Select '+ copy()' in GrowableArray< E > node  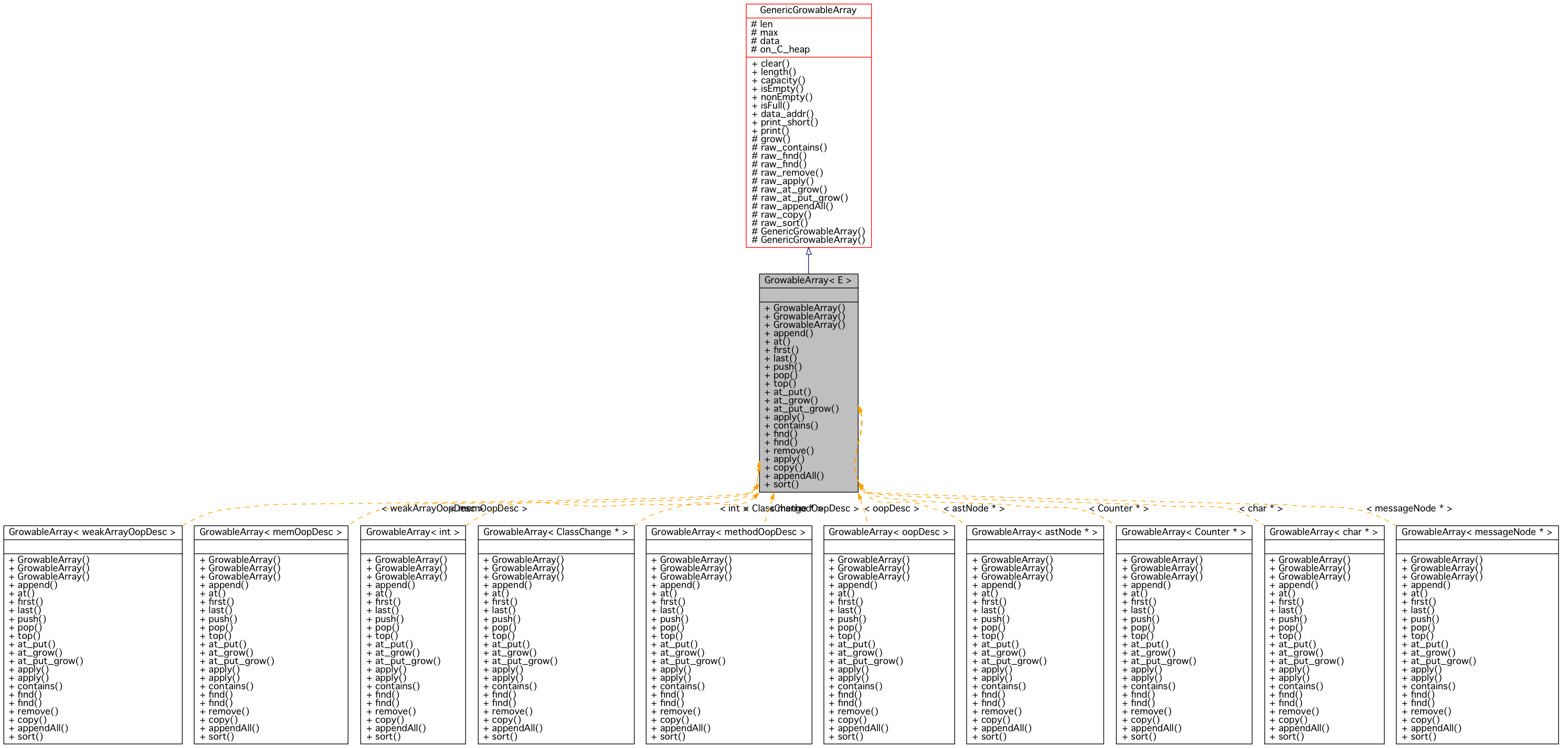pos(783,468)
